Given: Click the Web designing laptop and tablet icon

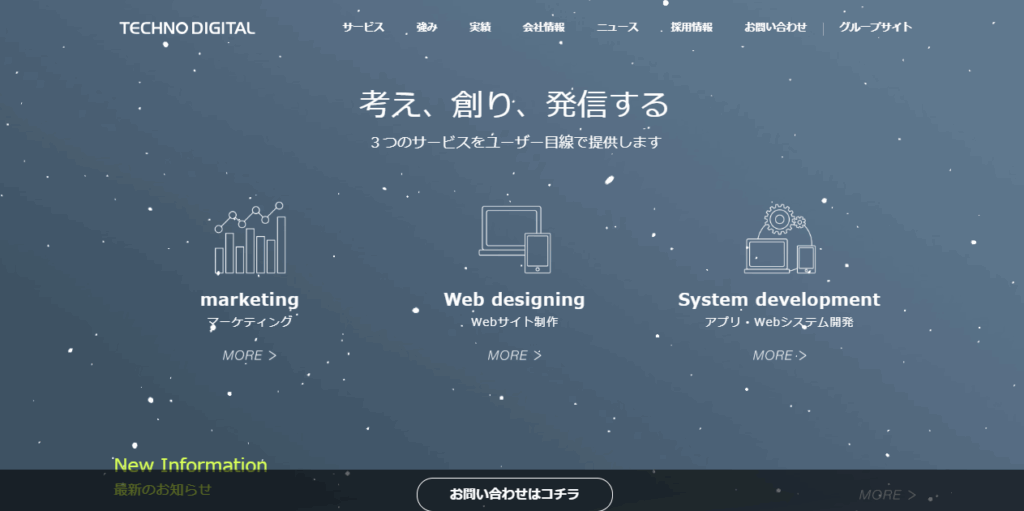Looking at the screenshot, I should (515, 239).
